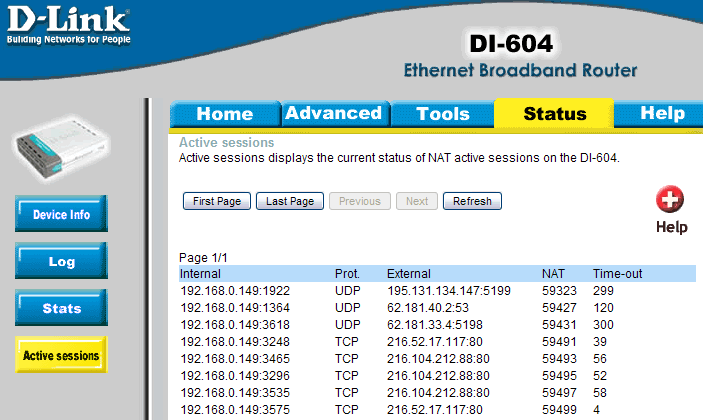Click the Ethernet Broadband Router title

[520, 70]
